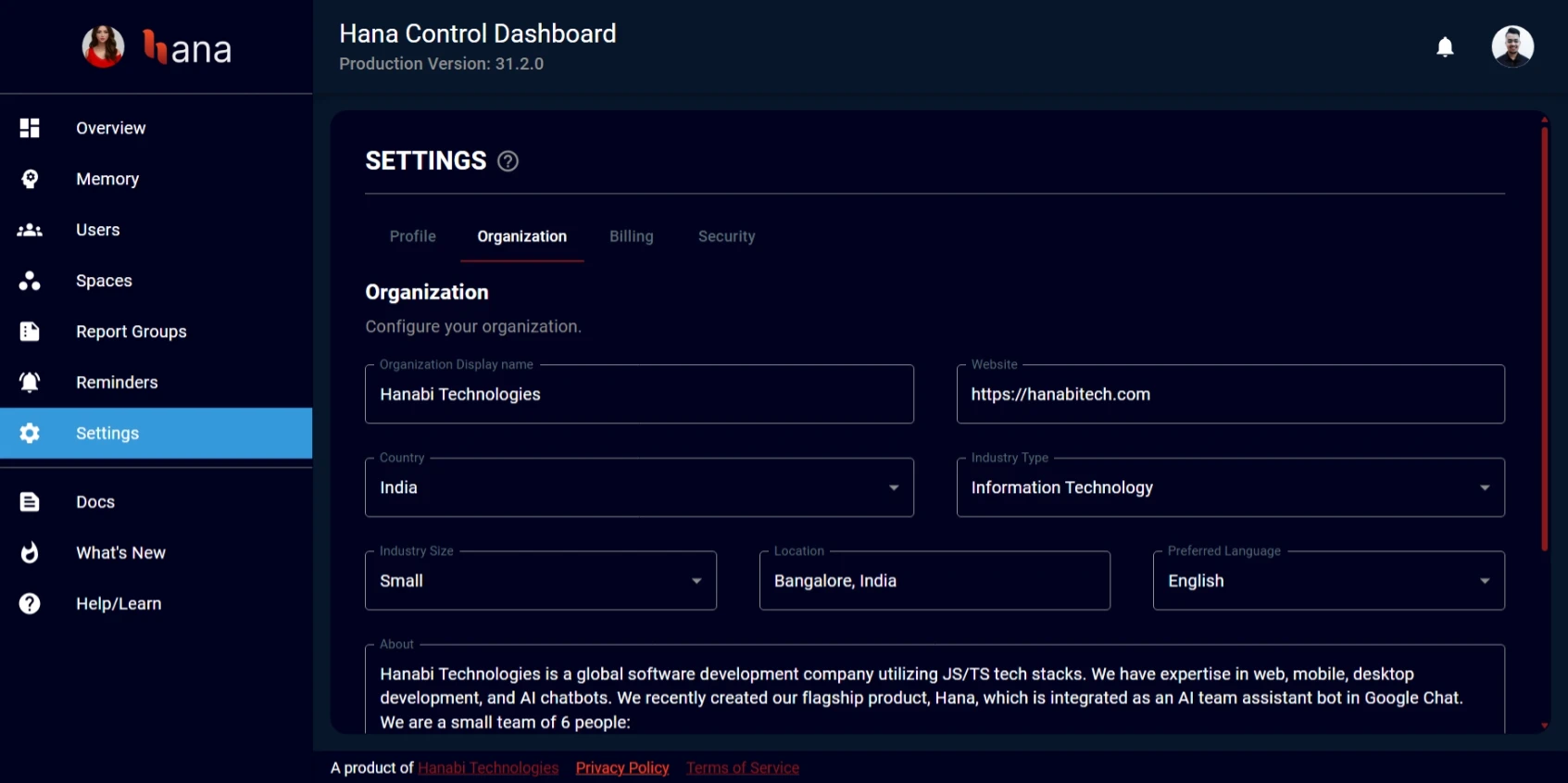Open Help/Learn in the sidebar

click(x=156, y=603)
